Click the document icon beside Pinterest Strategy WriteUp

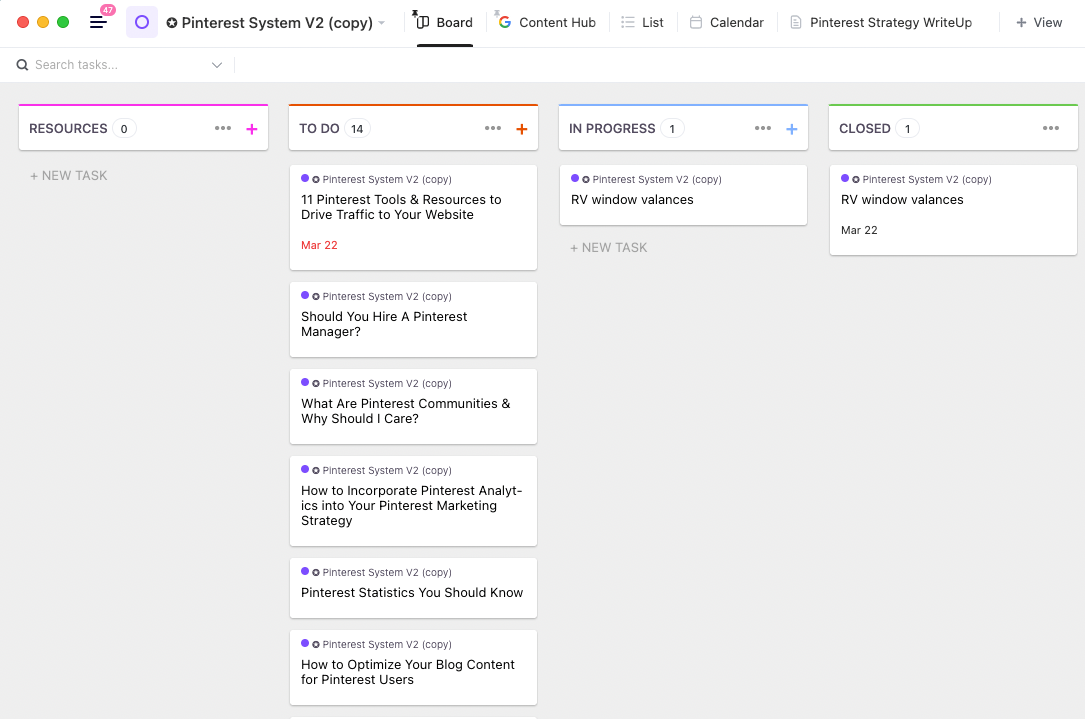796,23
